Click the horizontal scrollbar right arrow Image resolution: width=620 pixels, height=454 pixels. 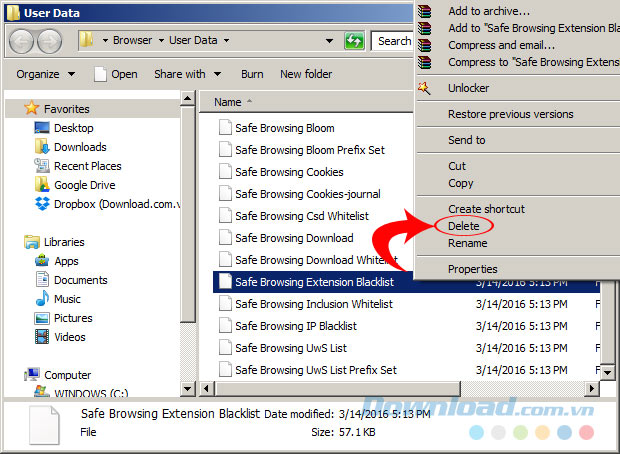click(591, 388)
